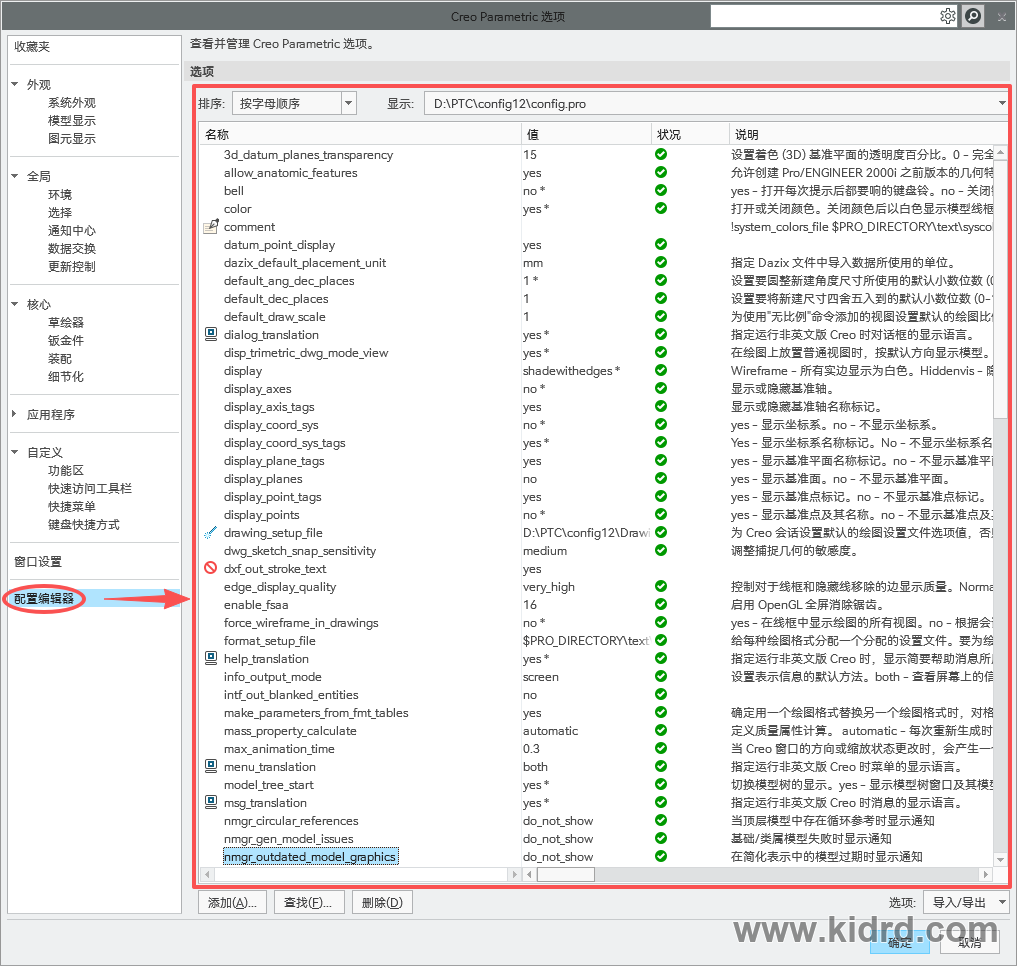Open the 导入/导出 options dropdown
This screenshot has height=966, width=1017.
pyautogui.click(x=1003, y=902)
